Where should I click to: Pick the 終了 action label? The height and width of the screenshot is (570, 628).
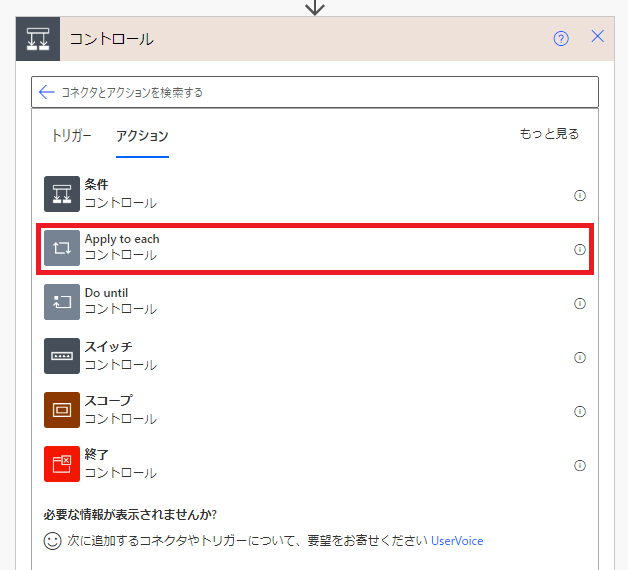coord(97,455)
